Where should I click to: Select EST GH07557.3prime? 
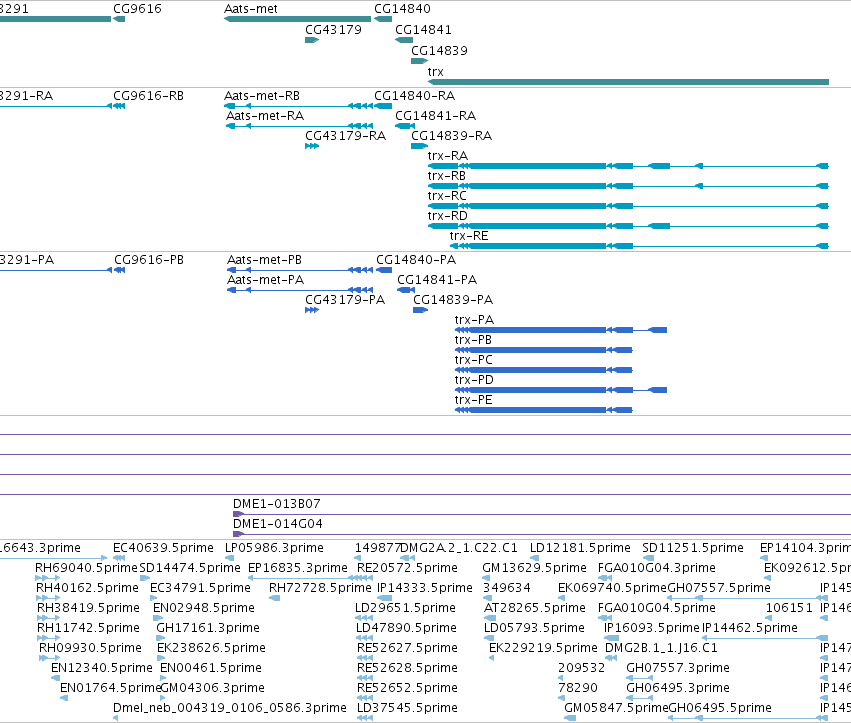678,669
